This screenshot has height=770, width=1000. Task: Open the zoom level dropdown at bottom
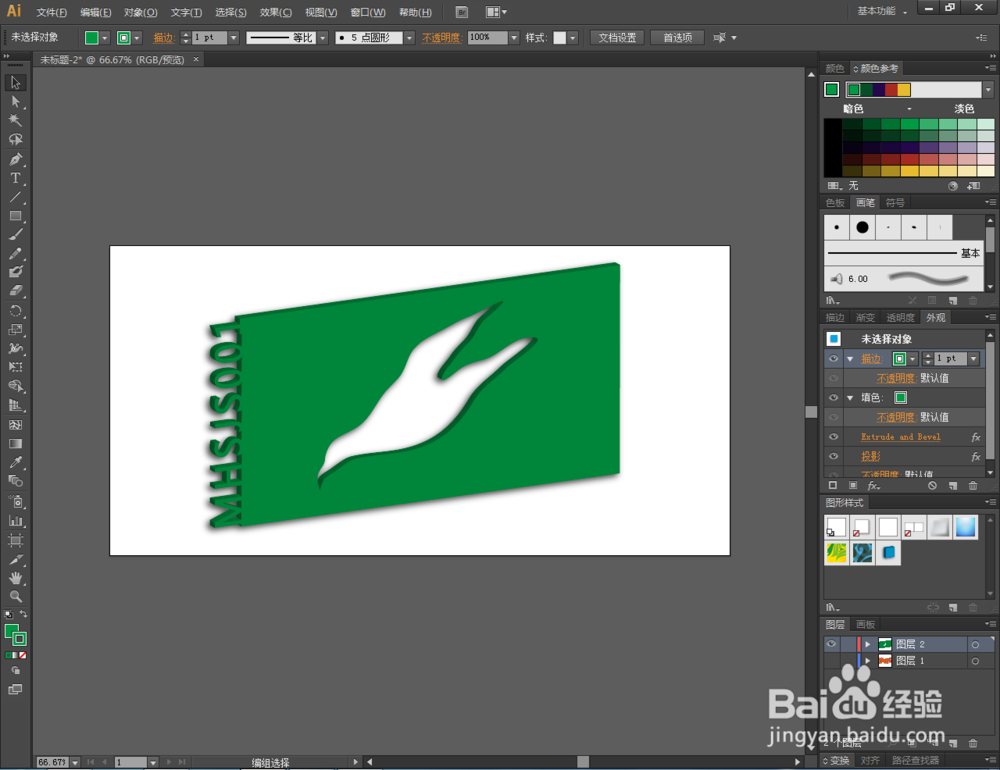click(75, 762)
